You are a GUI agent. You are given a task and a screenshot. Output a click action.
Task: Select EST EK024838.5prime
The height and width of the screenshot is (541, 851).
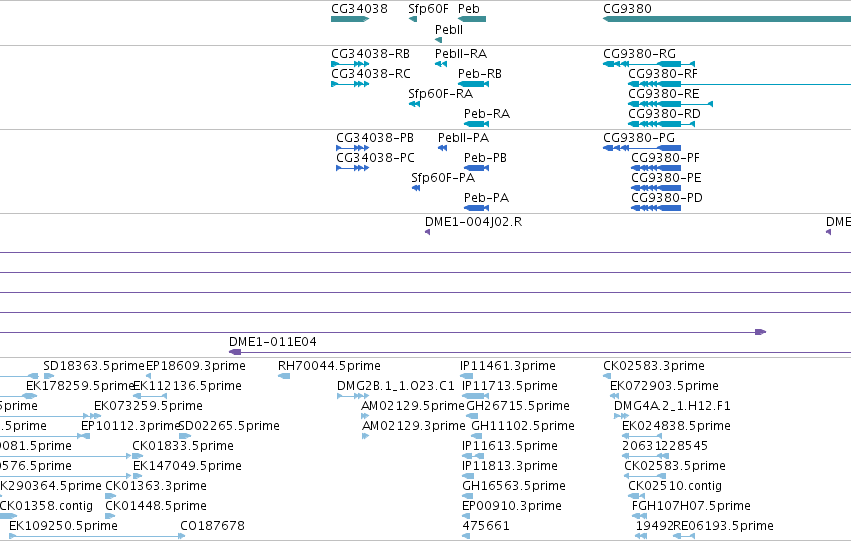tap(676, 427)
